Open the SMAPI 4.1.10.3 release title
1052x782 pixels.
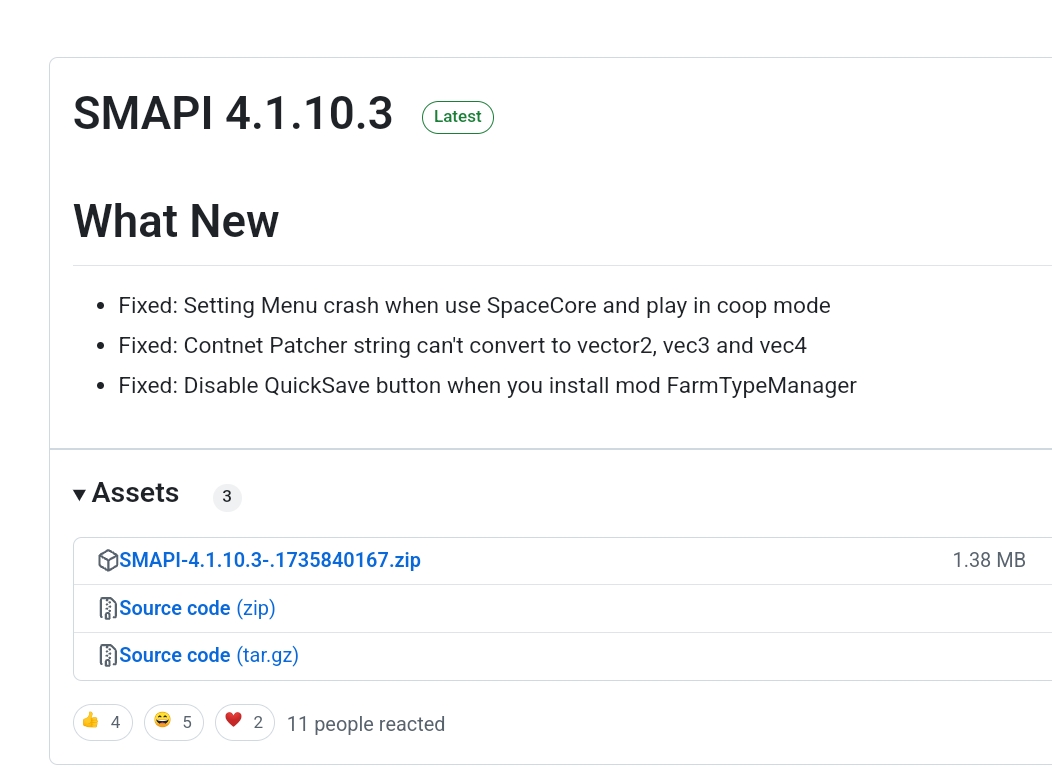tap(233, 113)
